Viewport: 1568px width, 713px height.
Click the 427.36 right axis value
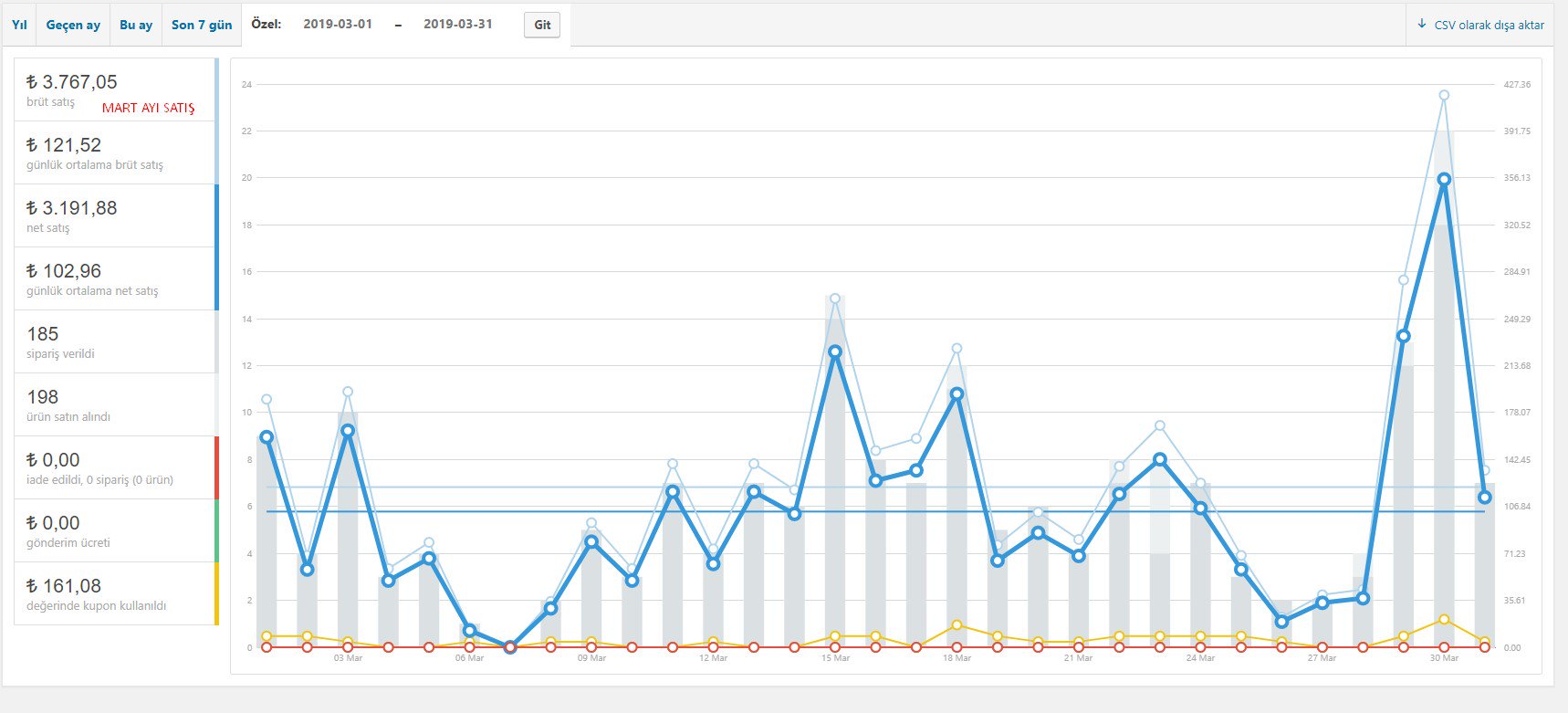click(x=1517, y=85)
